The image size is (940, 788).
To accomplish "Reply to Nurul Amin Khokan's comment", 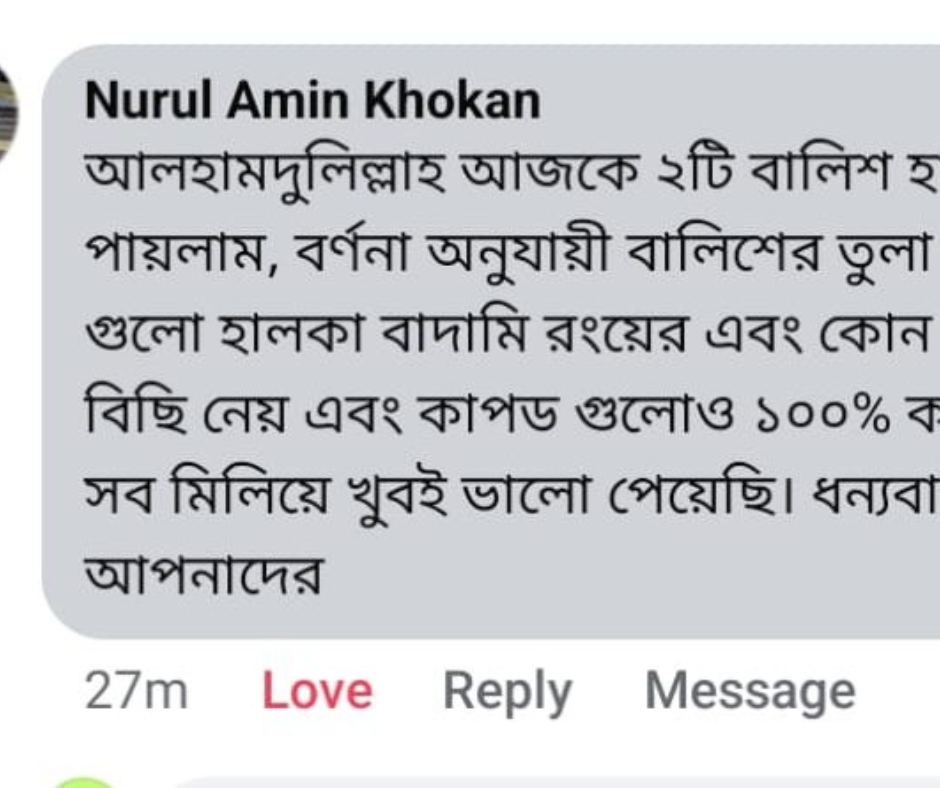I will (x=507, y=691).
